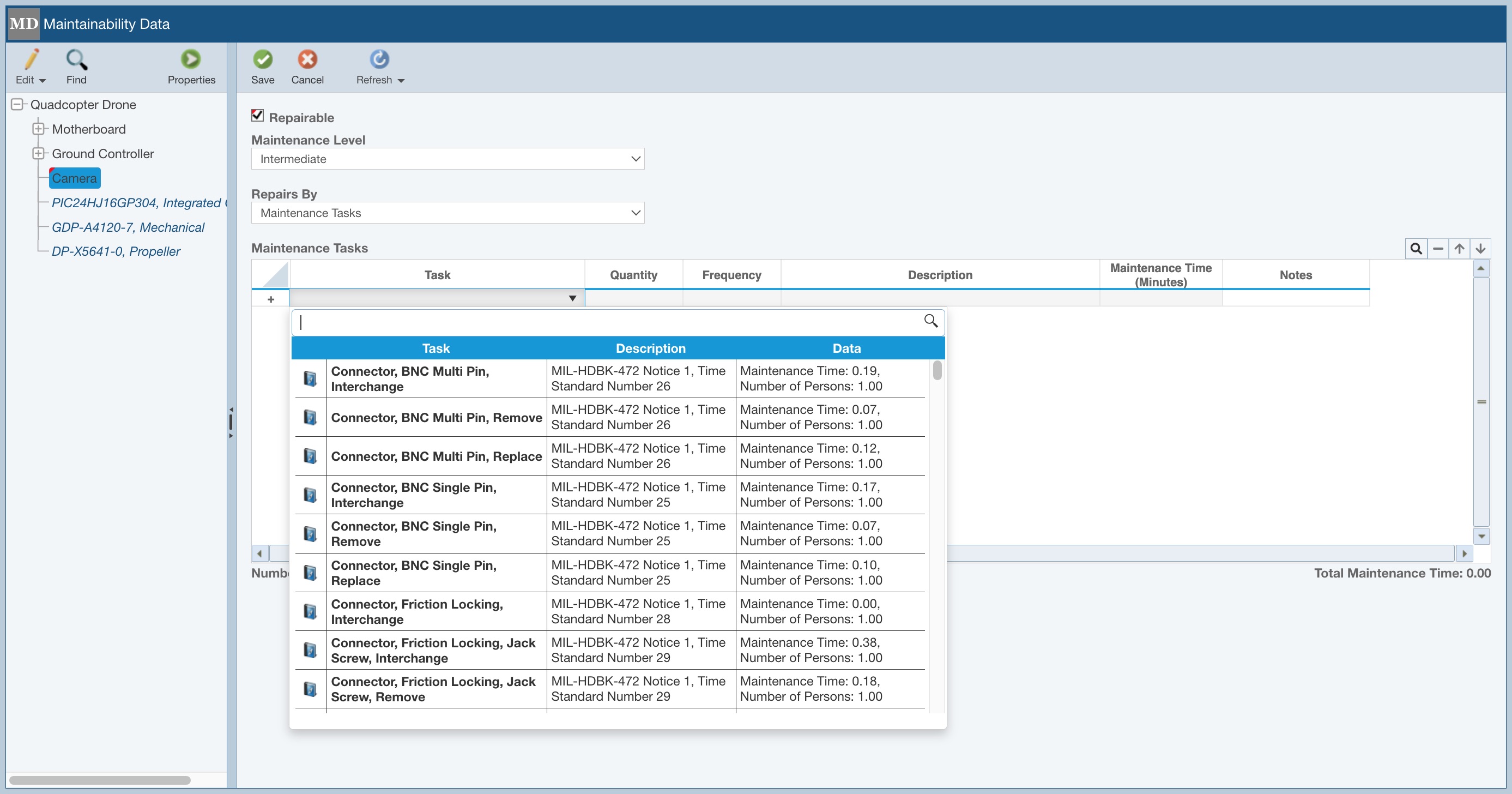Click the Save green checkmark icon
Viewport: 1512px width, 794px height.
(262, 59)
